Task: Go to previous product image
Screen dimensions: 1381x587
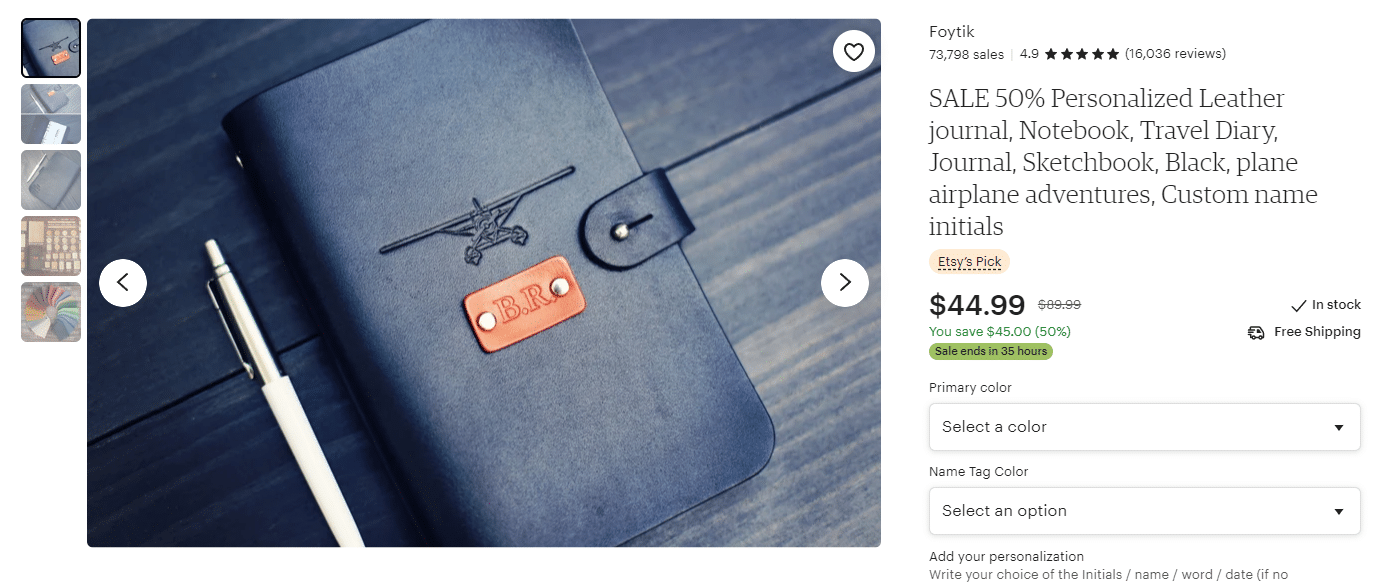Action: click(123, 283)
